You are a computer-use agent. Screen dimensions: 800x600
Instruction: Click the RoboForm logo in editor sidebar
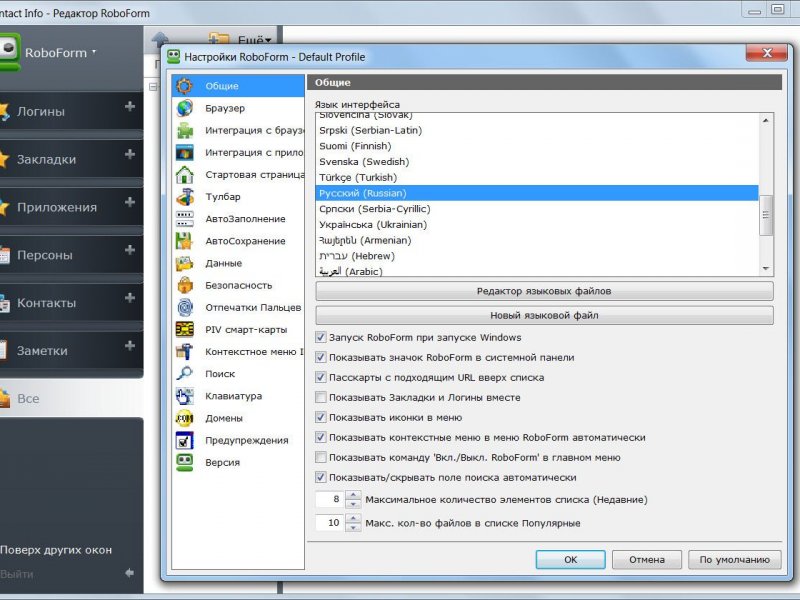point(10,52)
